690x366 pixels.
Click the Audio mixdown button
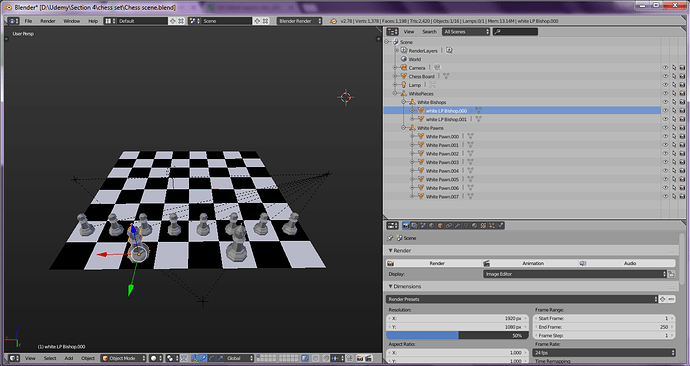(x=627, y=263)
